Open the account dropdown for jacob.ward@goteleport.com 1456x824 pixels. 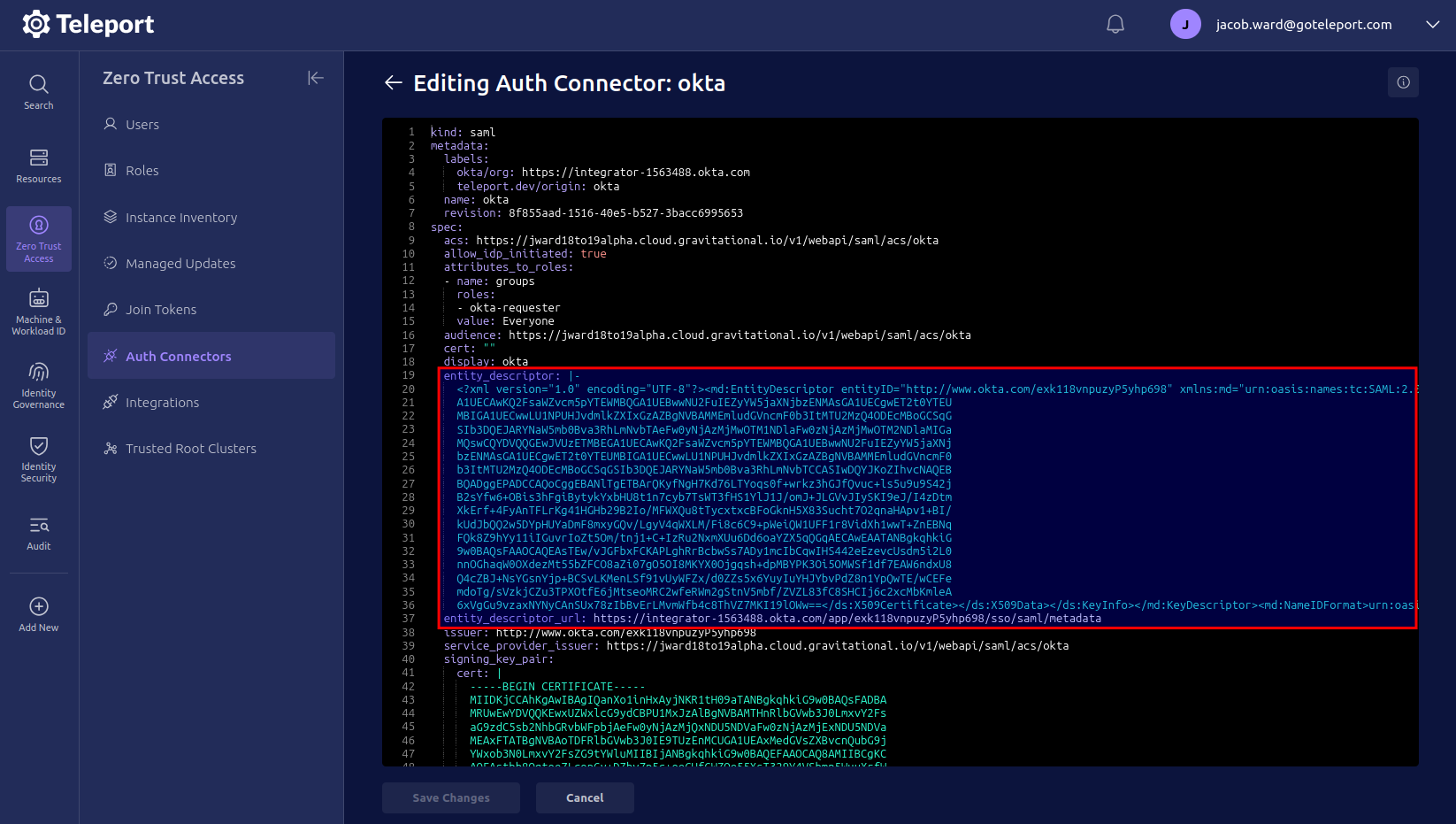[1431, 25]
